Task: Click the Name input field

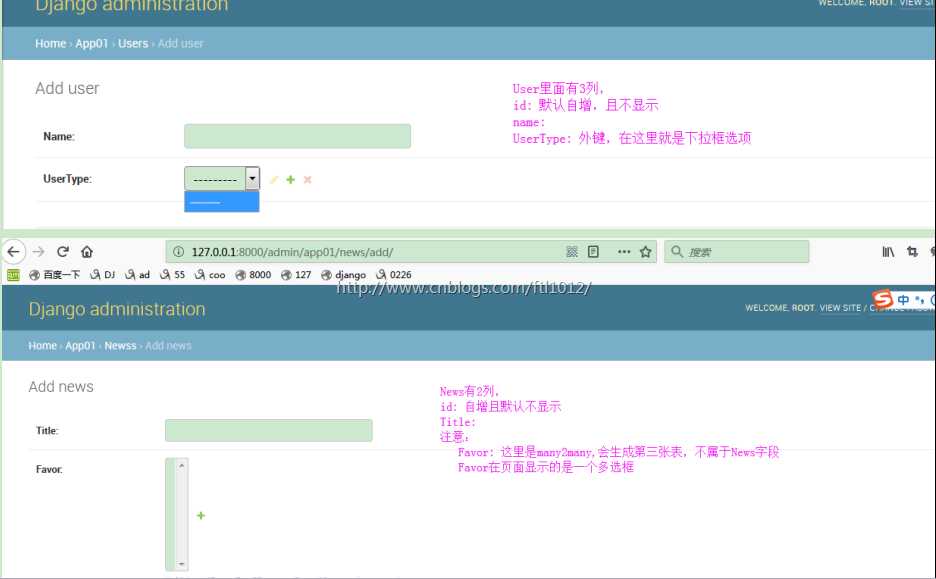Action: [297, 136]
